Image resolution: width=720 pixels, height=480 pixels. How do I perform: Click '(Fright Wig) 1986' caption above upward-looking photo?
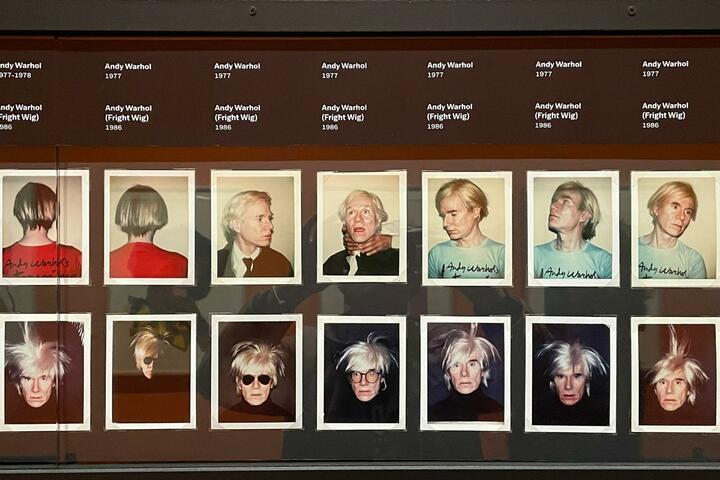557,120
